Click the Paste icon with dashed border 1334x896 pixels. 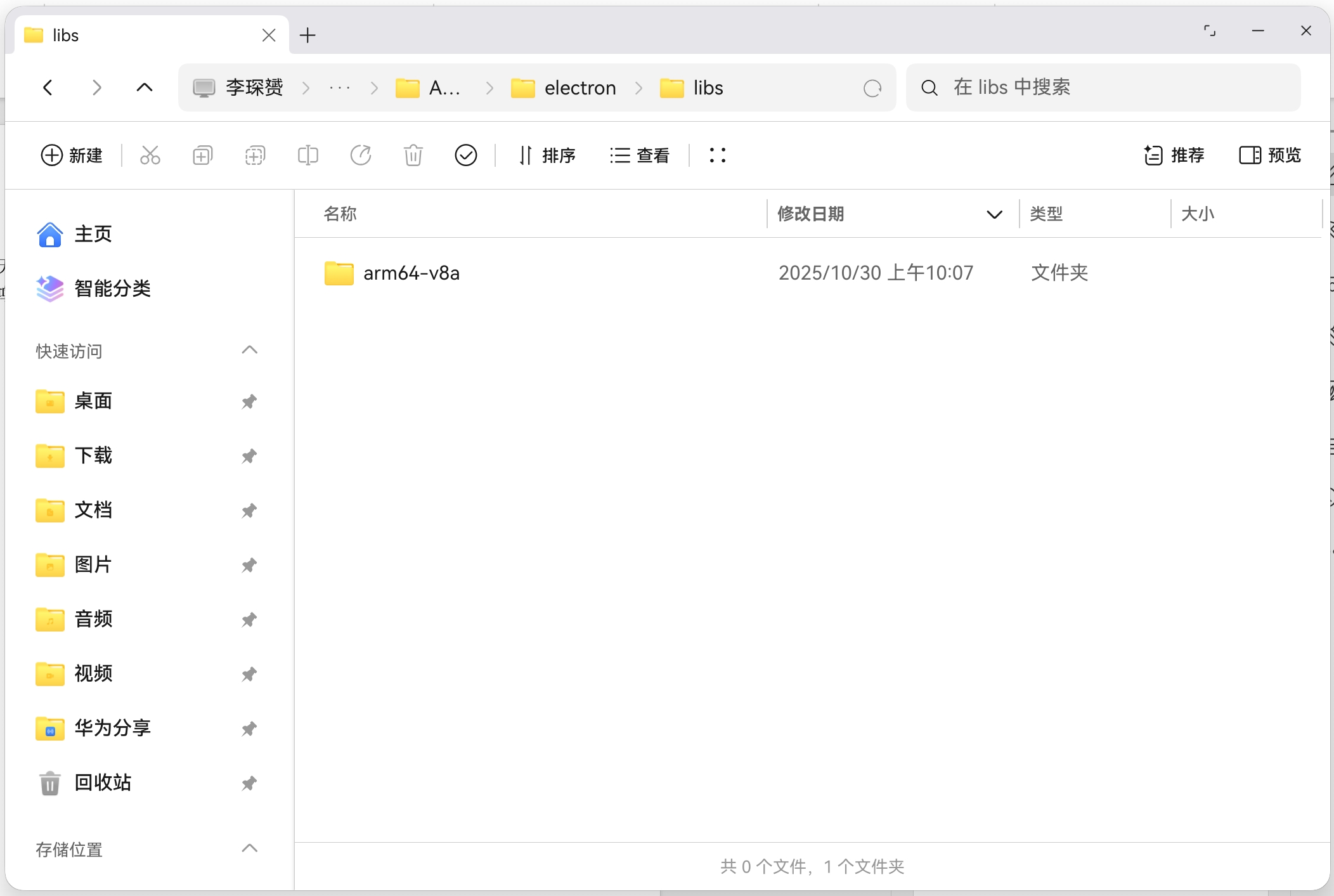(255, 155)
